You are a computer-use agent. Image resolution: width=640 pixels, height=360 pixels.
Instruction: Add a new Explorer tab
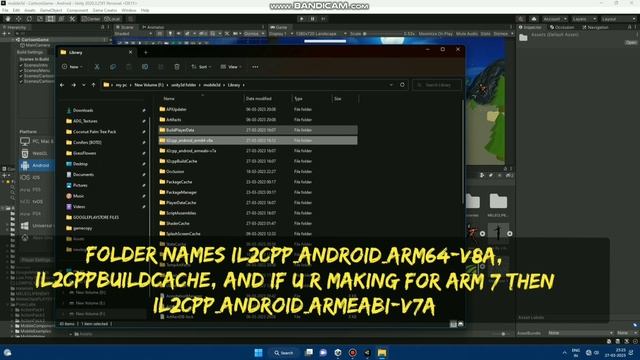(146, 52)
